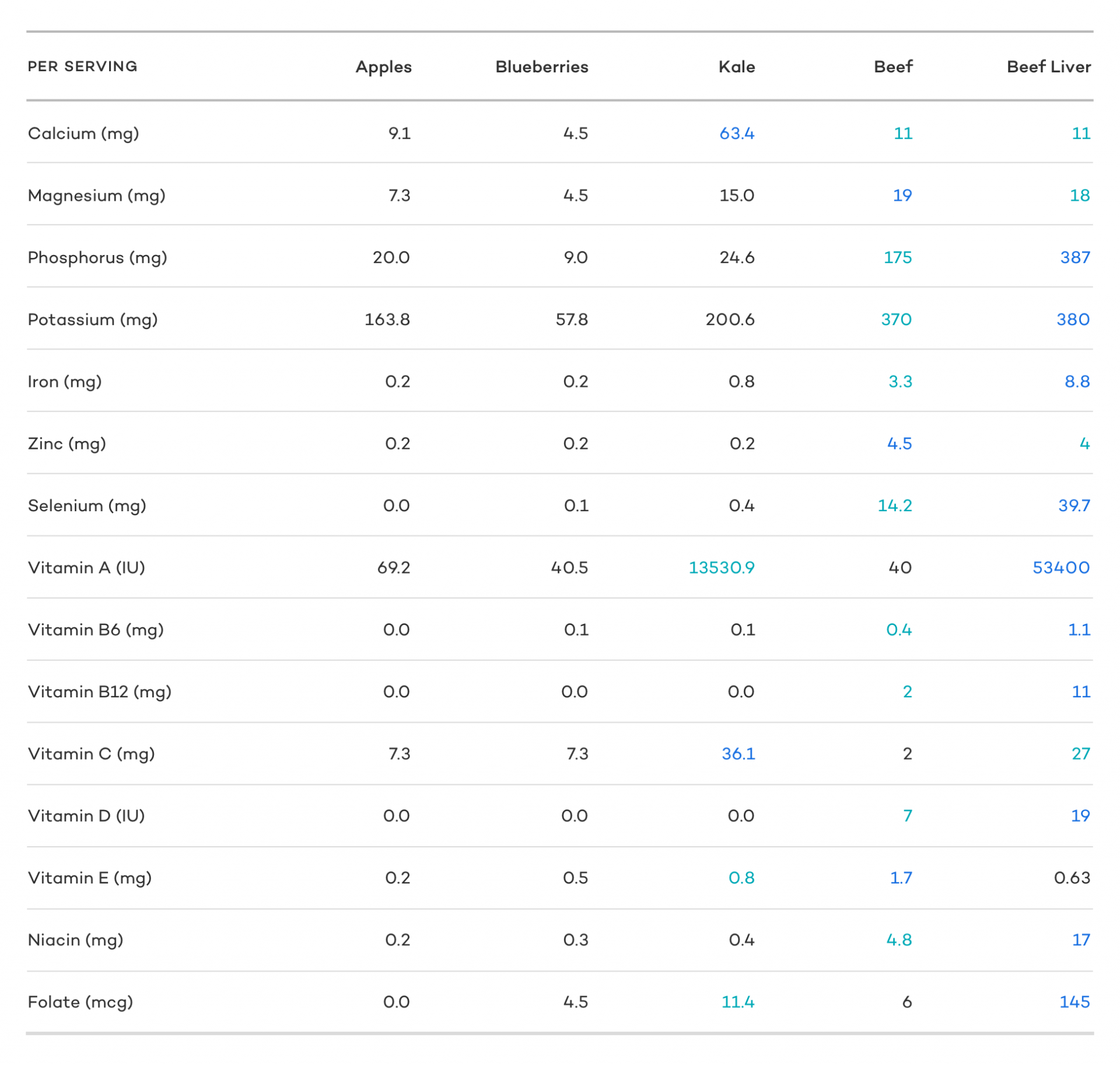The width and height of the screenshot is (1120, 1065).
Task: Click Beef vitamin E value 1.7
Action: [900, 878]
